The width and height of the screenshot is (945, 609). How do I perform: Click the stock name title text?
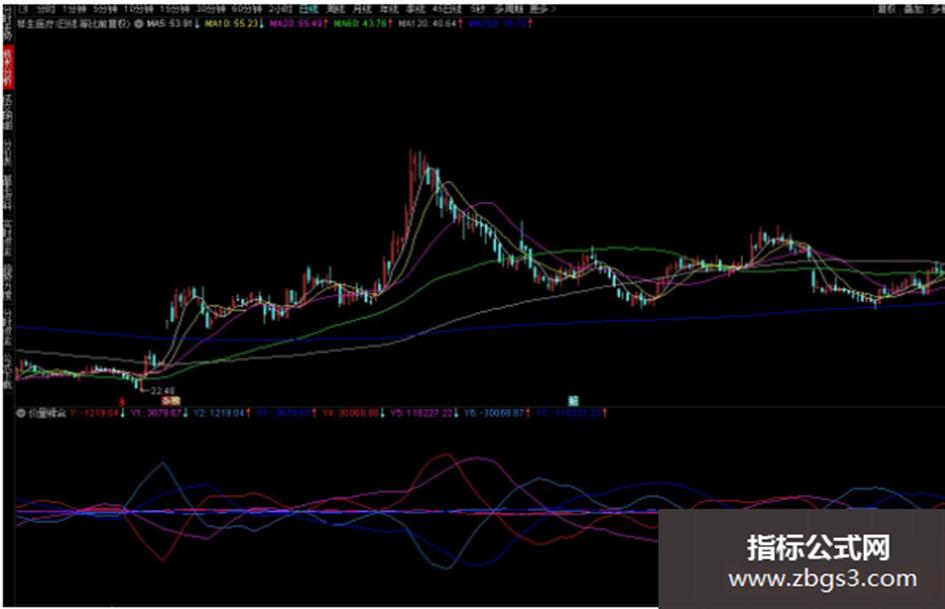point(74,24)
